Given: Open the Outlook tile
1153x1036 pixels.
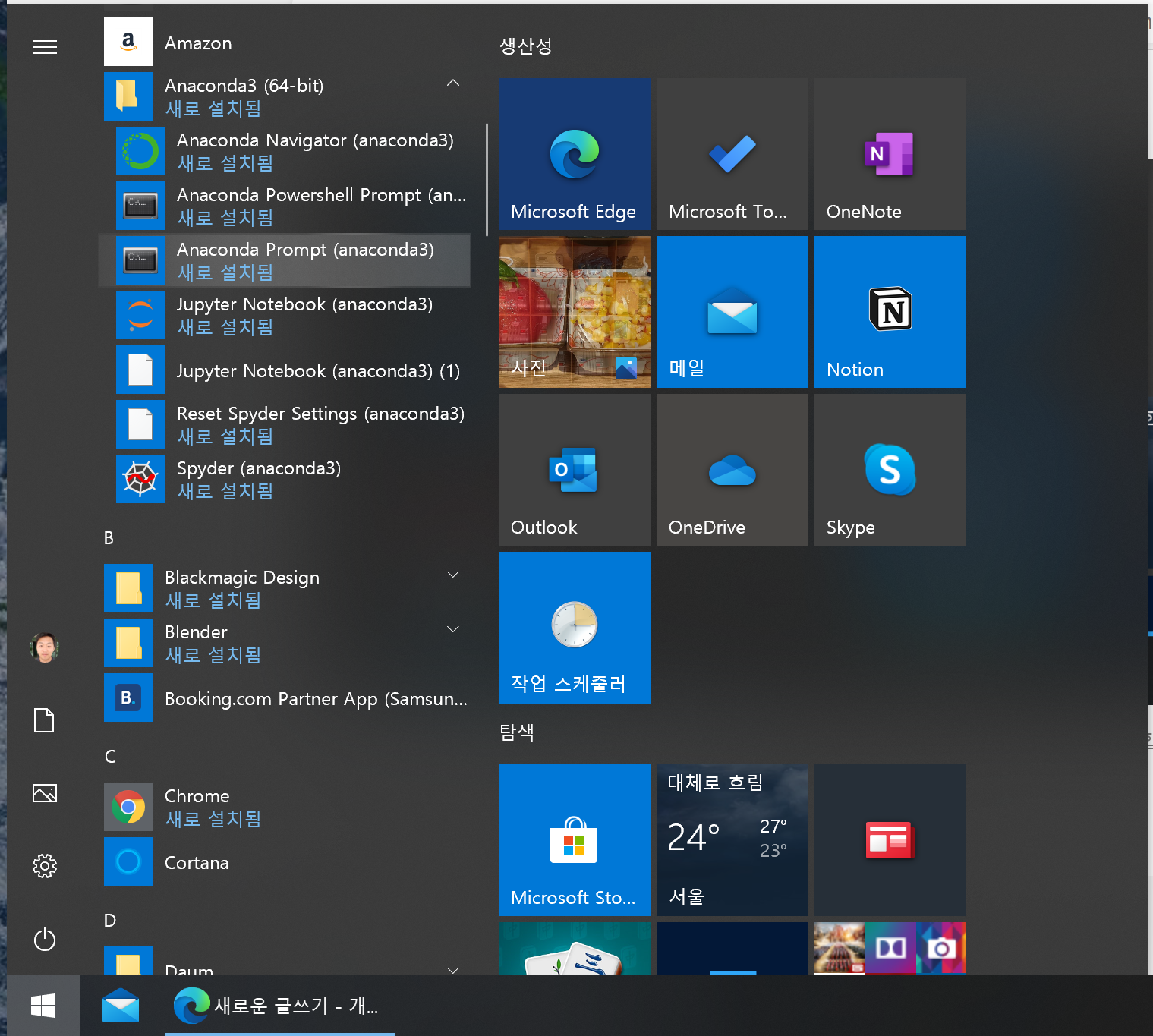Looking at the screenshot, I should coord(575,470).
